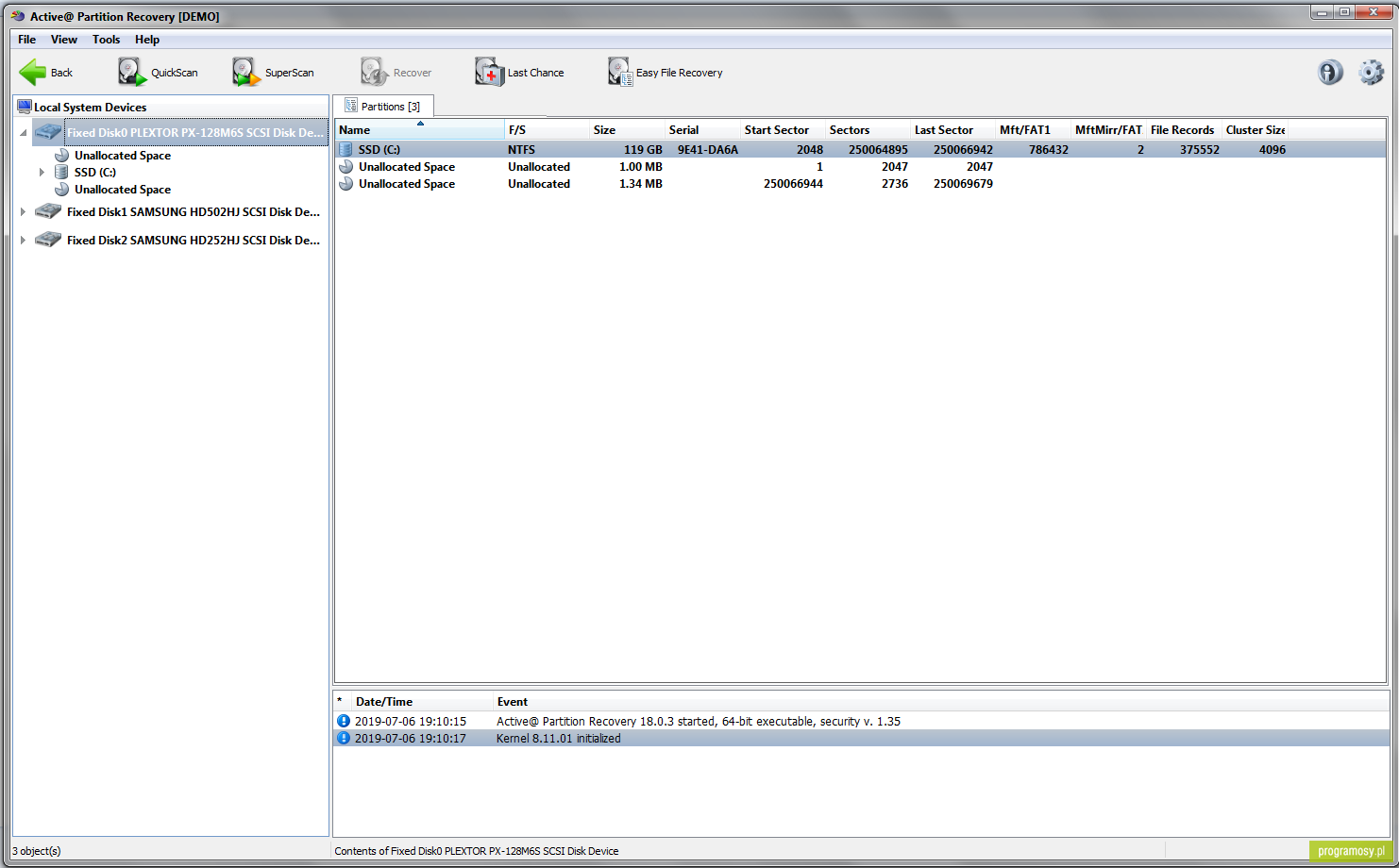The height and width of the screenshot is (868, 1399).
Task: Sort by the Last Sector column header
Action: (x=953, y=129)
